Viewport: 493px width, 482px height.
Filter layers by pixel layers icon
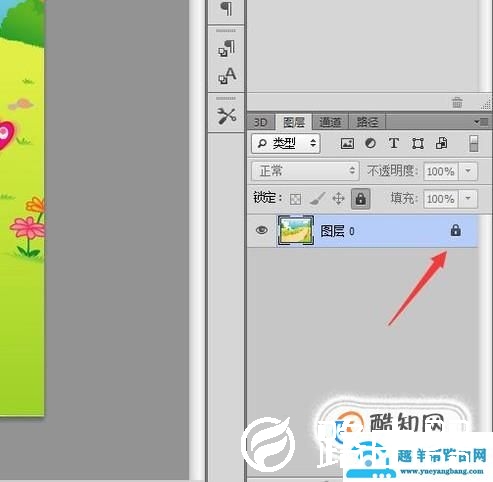[347, 144]
